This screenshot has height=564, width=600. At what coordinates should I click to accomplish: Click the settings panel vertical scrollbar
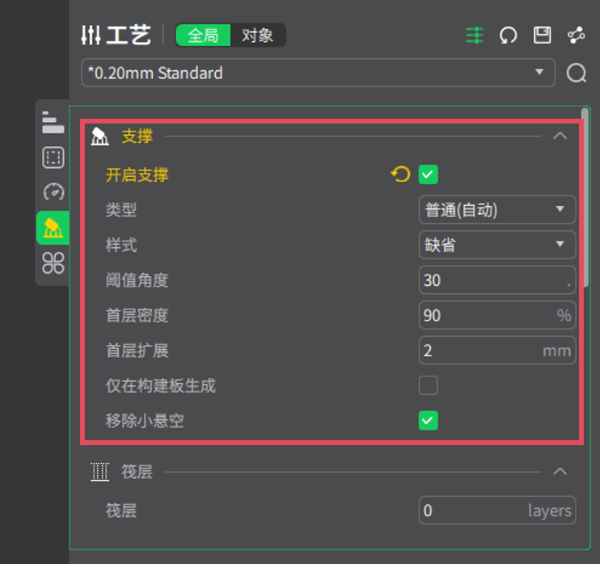tap(585, 197)
